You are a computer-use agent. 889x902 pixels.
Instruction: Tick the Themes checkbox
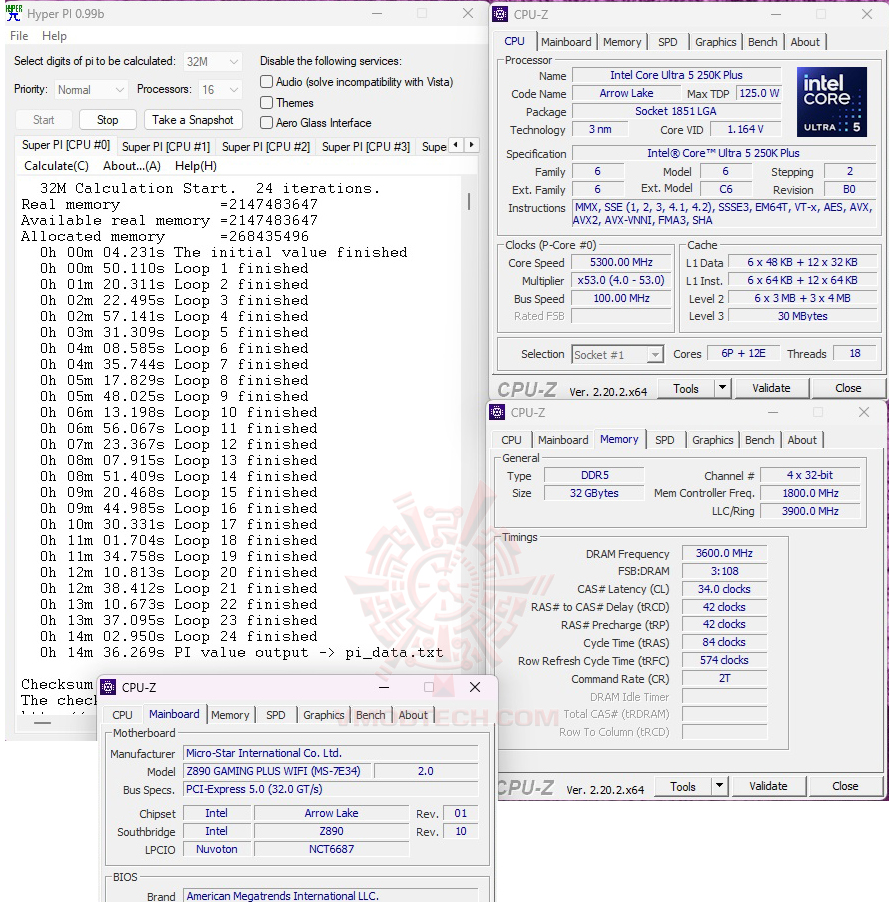click(266, 102)
